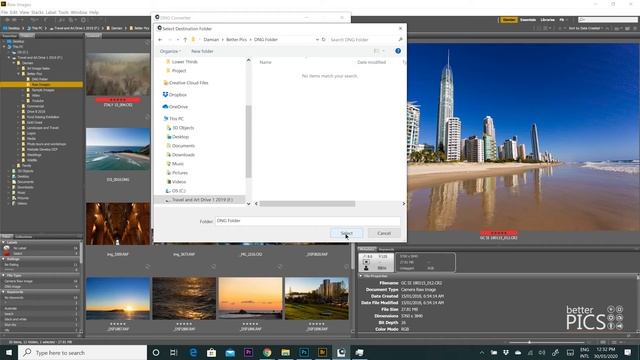Image resolution: width=640 pixels, height=360 pixels.
Task: Sort by the Name column header
Action: coord(266,62)
